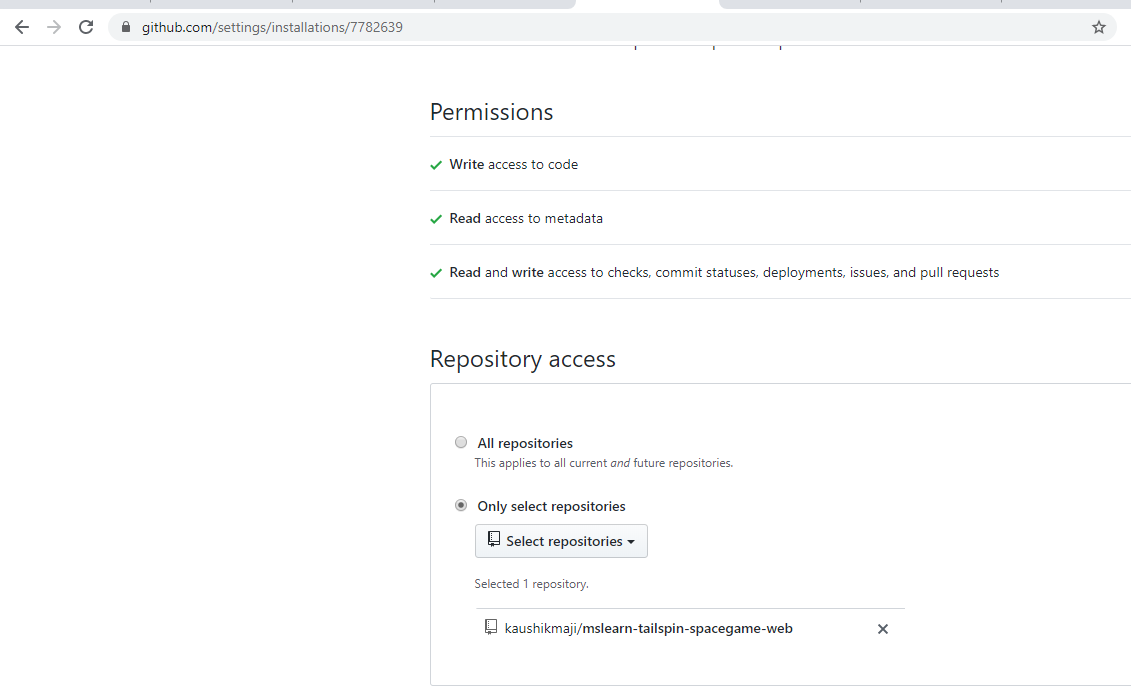Remove mslearn-tailspin-spacegame-web using the X
This screenshot has width=1131, height=700.
882,628
